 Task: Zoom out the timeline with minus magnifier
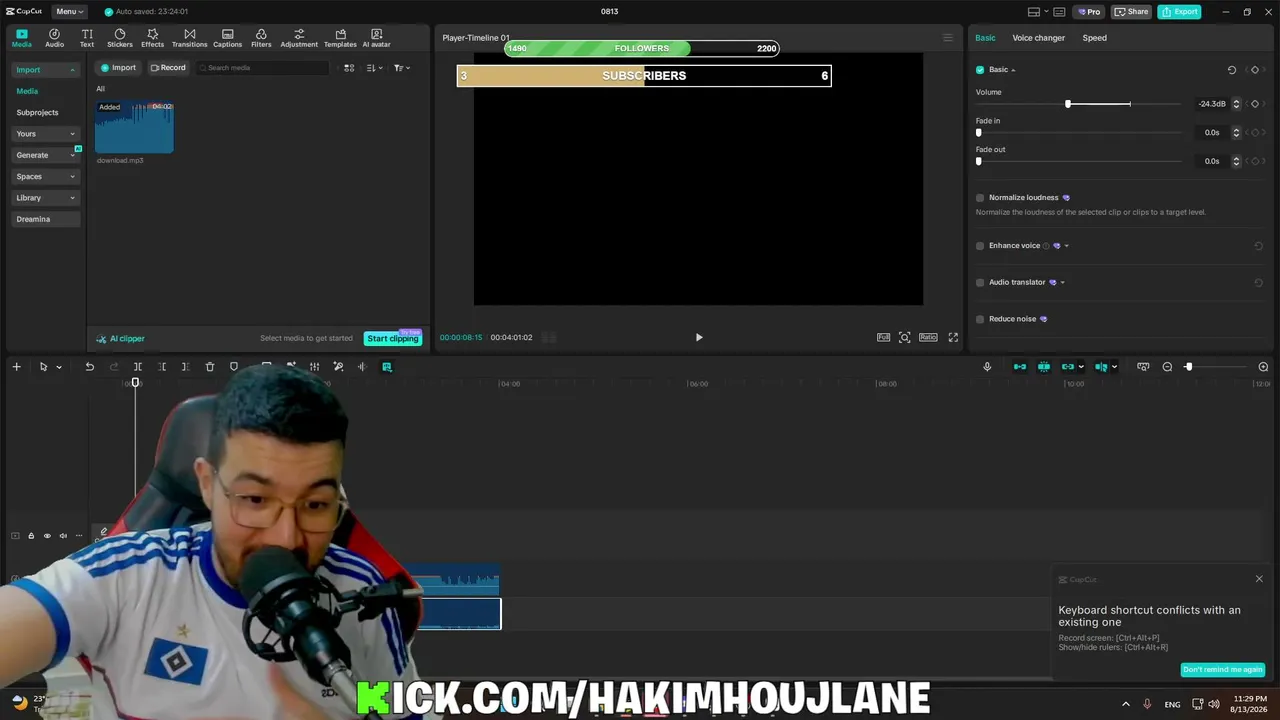pos(1167,367)
